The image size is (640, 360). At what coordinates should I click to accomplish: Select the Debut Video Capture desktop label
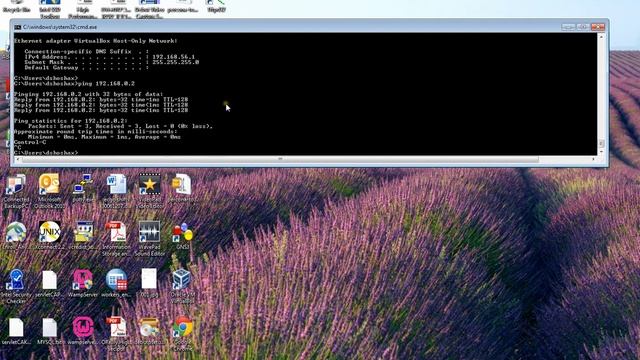[150, 13]
